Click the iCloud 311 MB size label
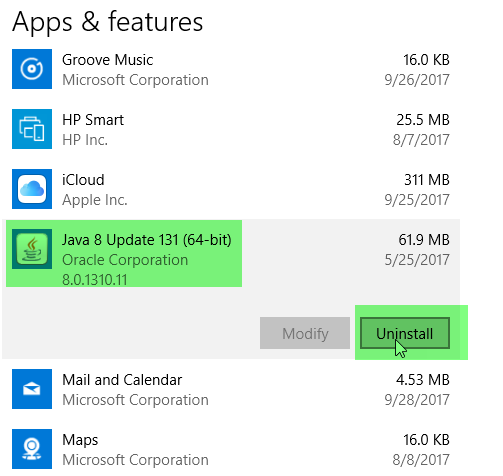Screen dimensions: 503x476 [x=427, y=180]
